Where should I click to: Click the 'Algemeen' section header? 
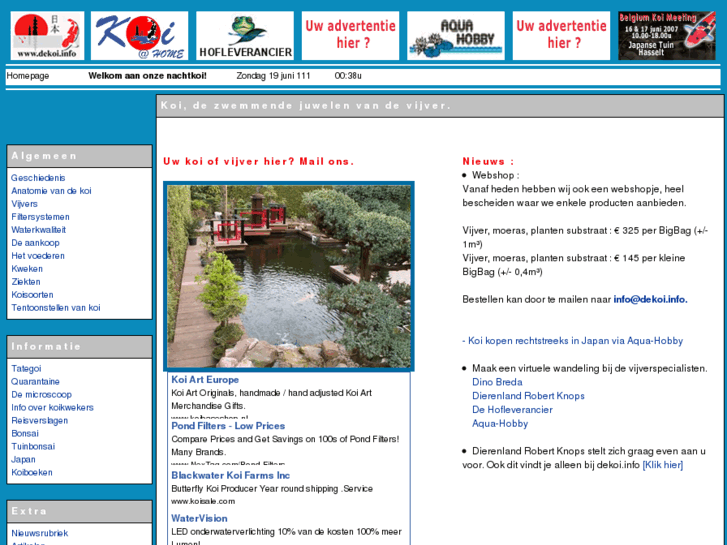point(79,156)
